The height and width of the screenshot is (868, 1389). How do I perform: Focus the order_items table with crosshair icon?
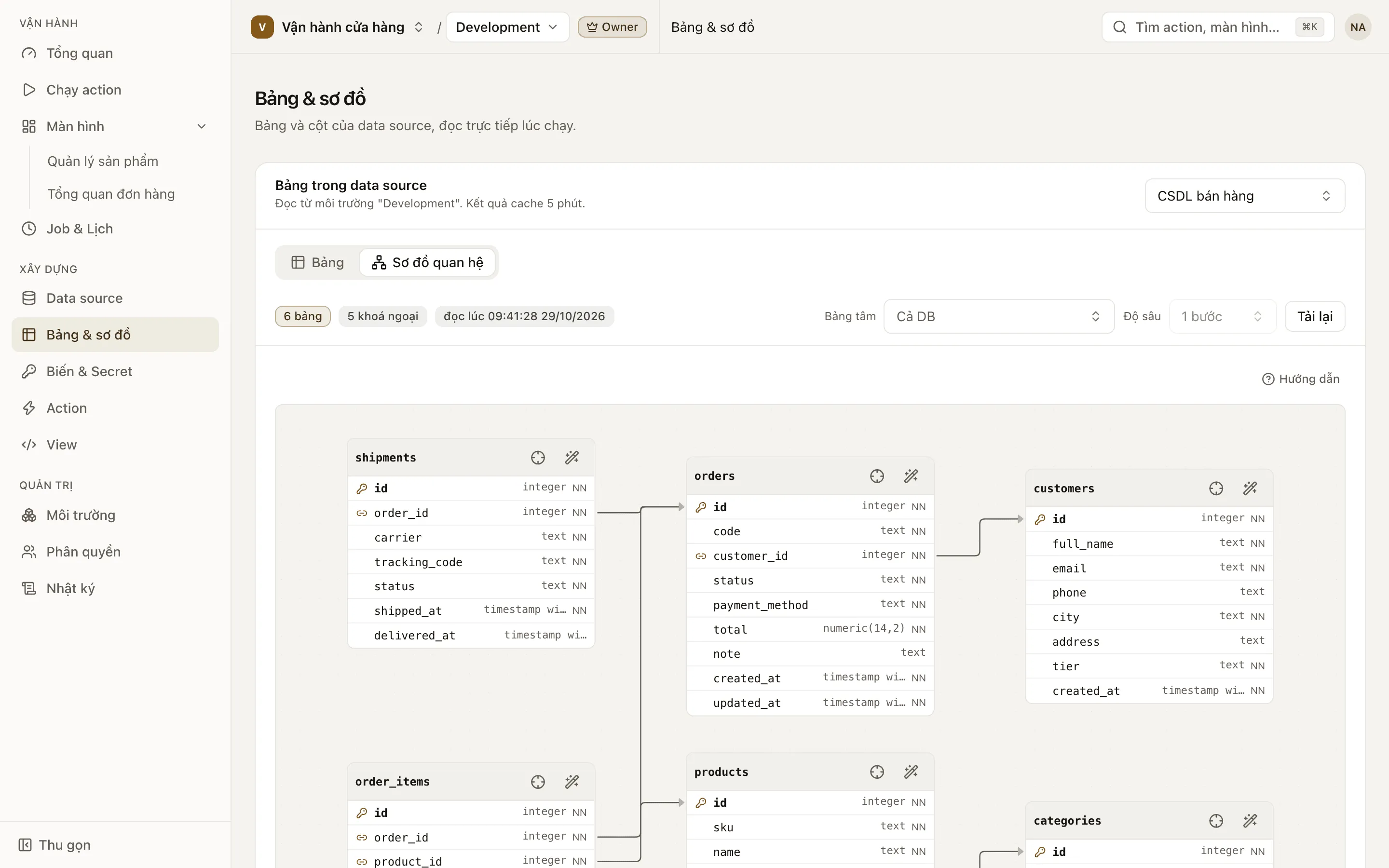click(538, 782)
